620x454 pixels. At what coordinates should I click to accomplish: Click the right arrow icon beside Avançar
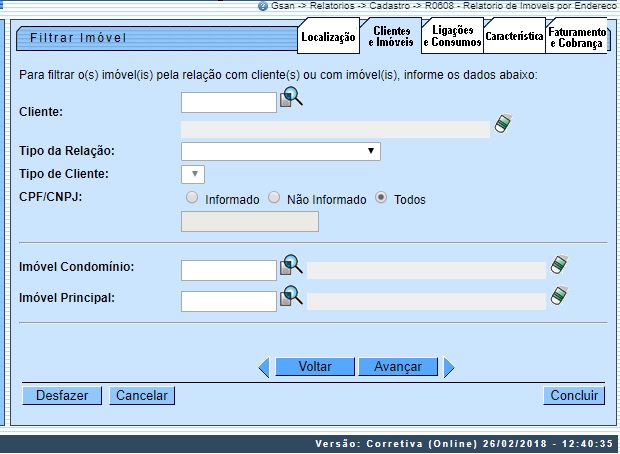coord(449,367)
